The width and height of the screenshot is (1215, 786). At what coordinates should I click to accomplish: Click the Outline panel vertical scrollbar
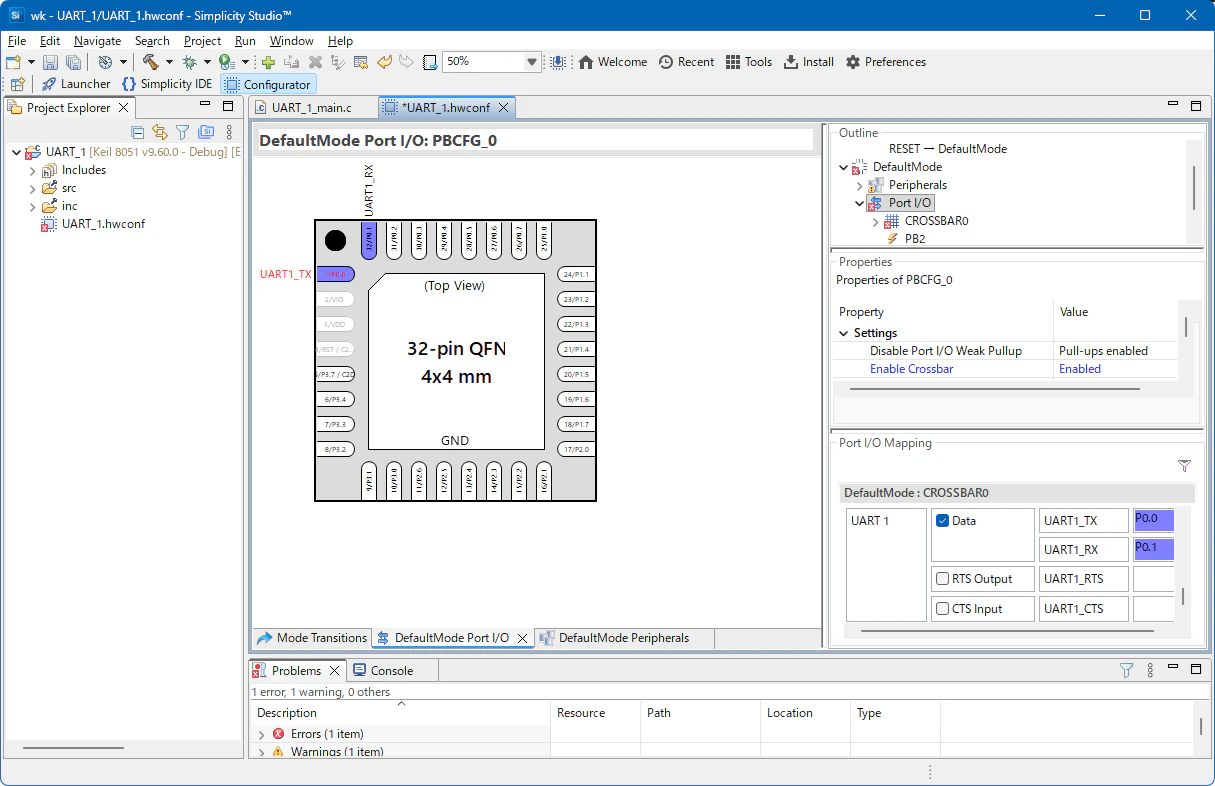[1194, 187]
